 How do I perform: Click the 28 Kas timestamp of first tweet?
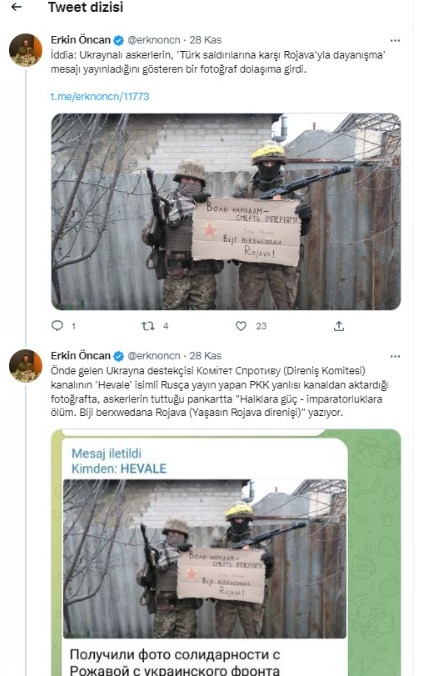point(206,40)
